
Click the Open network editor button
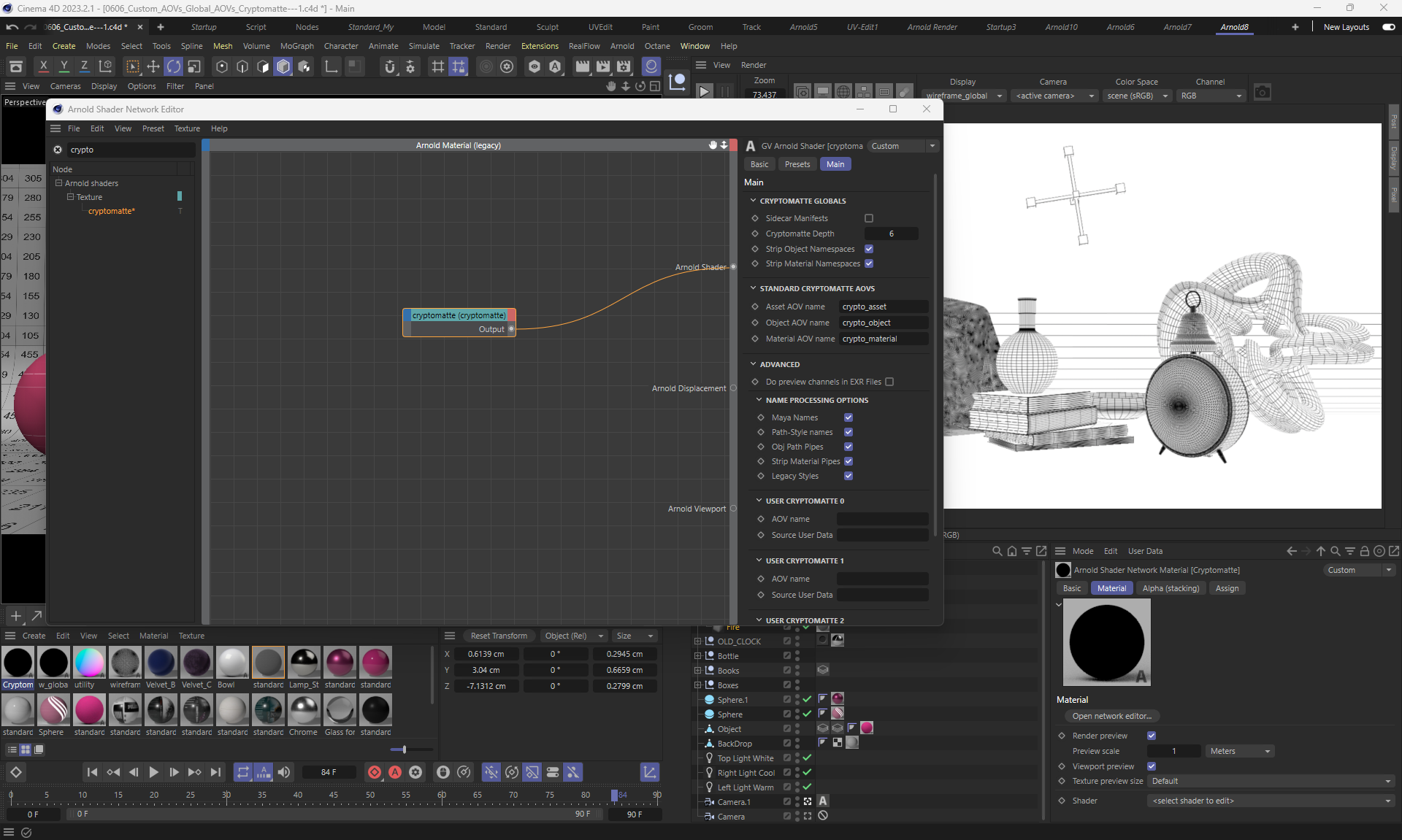click(1111, 716)
